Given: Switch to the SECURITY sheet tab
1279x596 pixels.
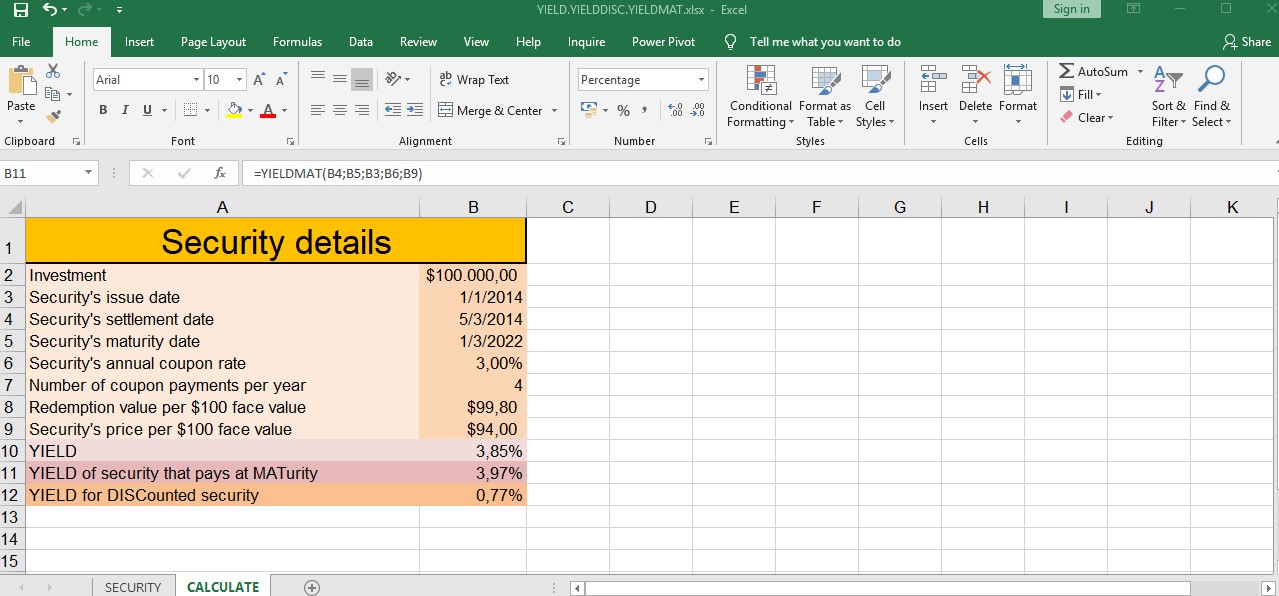Looking at the screenshot, I should [133, 587].
